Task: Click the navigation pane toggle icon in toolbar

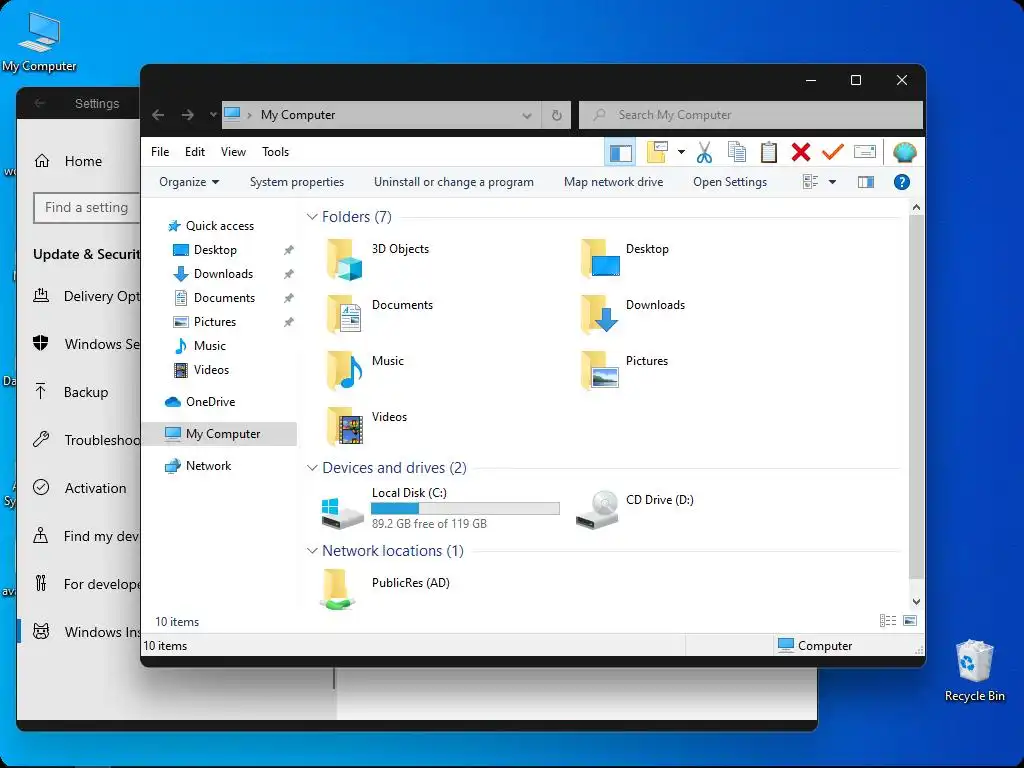Action: (x=620, y=153)
